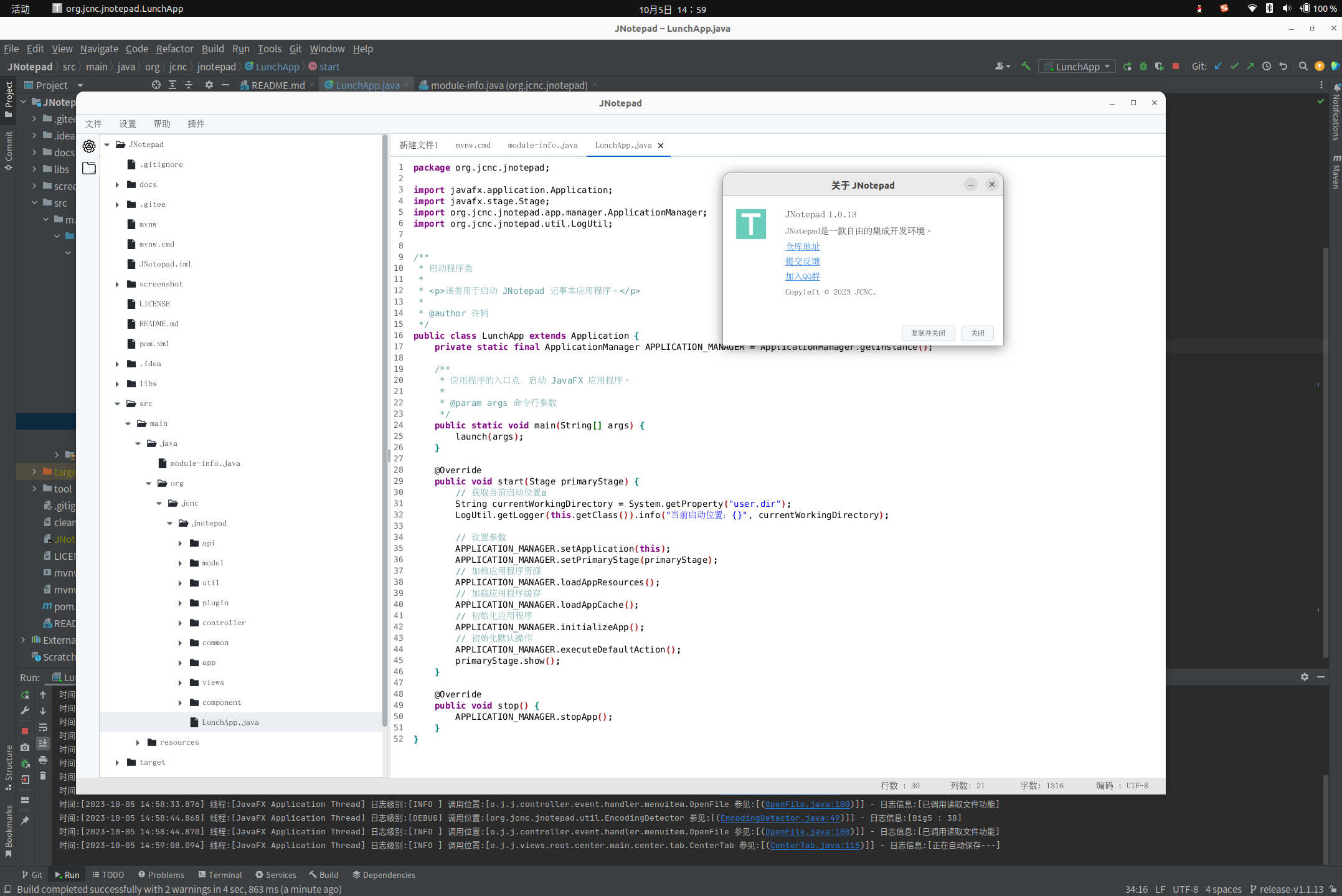
Task: Click the Debug bug icon in toolbar
Action: 1143,67
